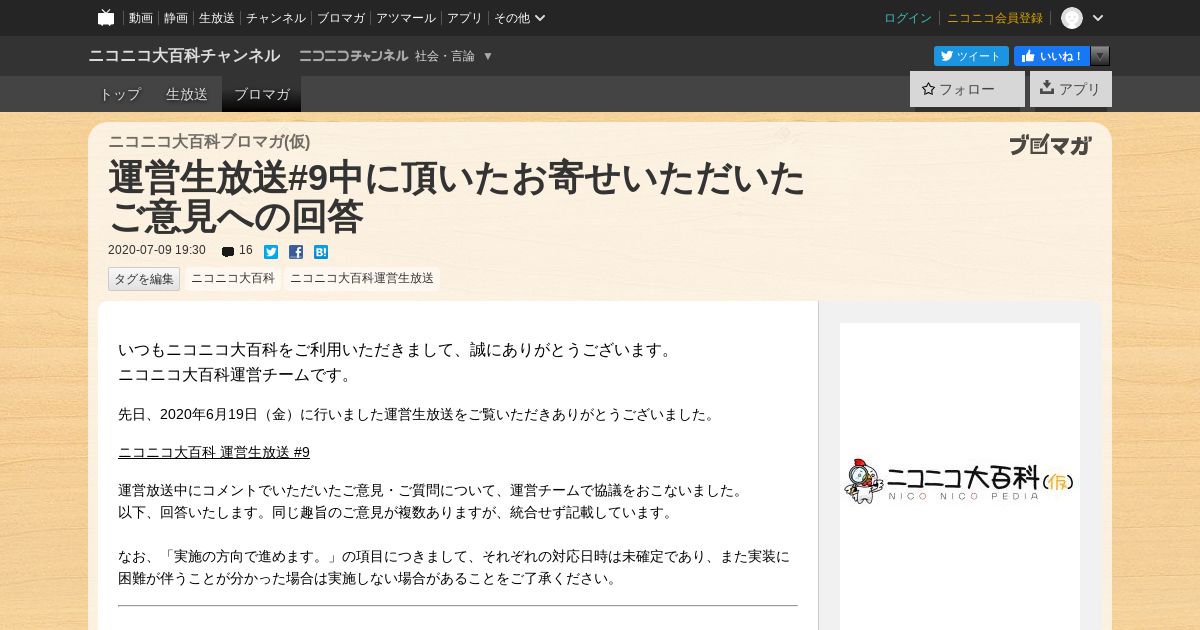The height and width of the screenshot is (630, 1200).
Task: Share article via Facebook icon
Action: pos(296,252)
